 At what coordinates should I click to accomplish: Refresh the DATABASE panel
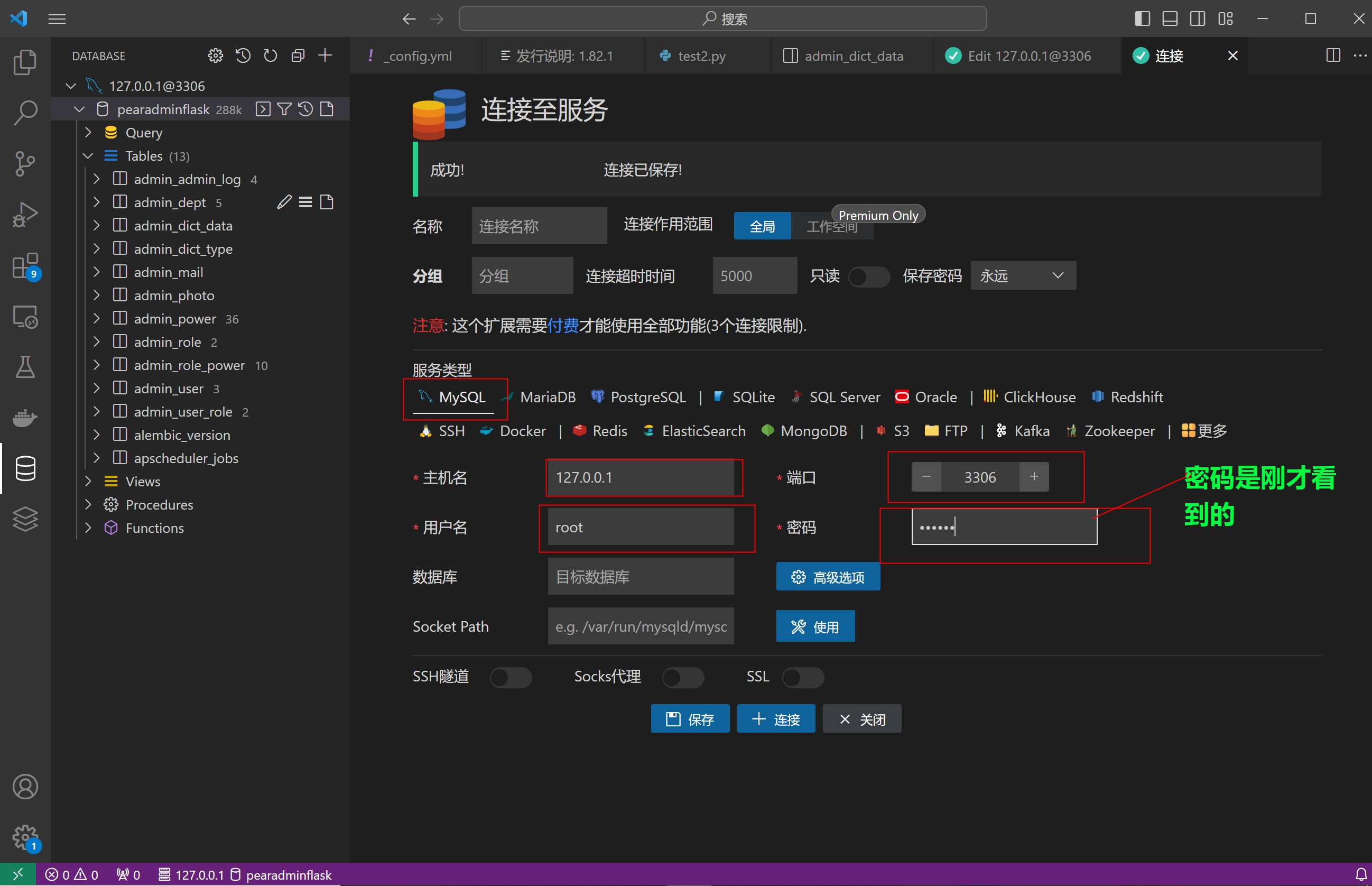click(x=270, y=56)
